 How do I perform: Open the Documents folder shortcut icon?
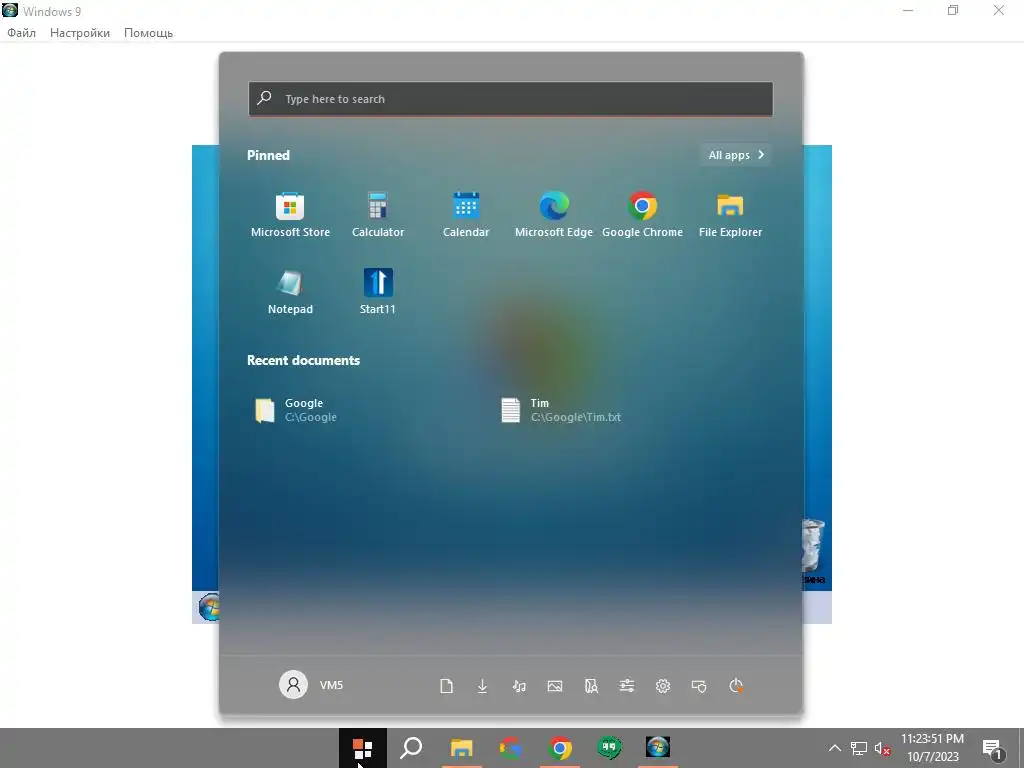[447, 686]
